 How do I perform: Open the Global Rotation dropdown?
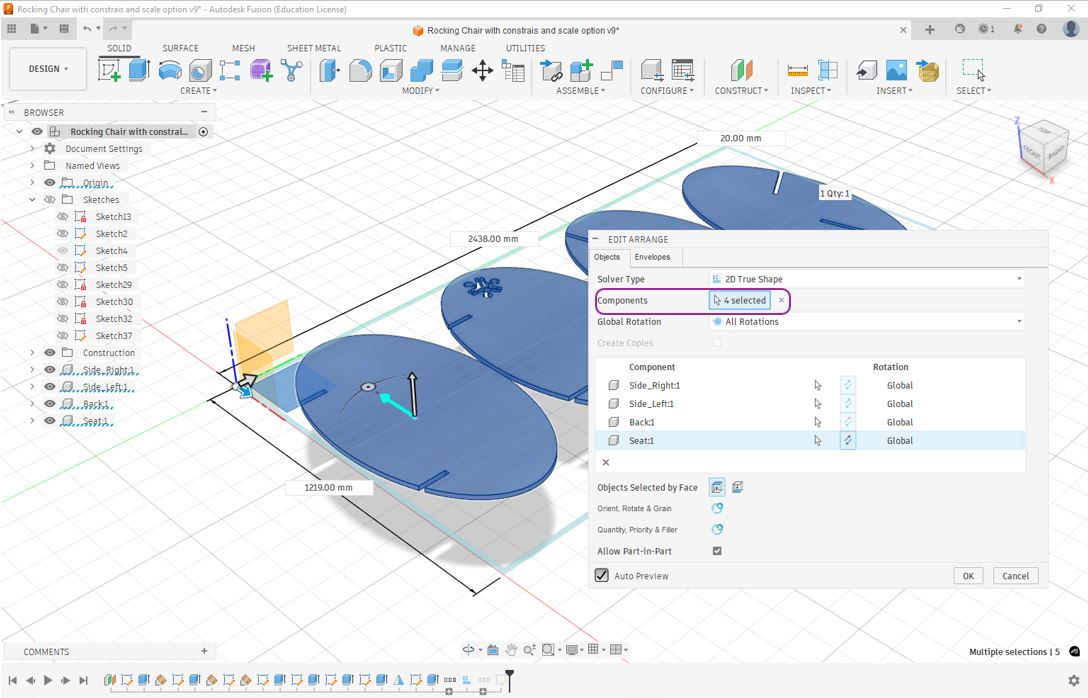point(866,322)
